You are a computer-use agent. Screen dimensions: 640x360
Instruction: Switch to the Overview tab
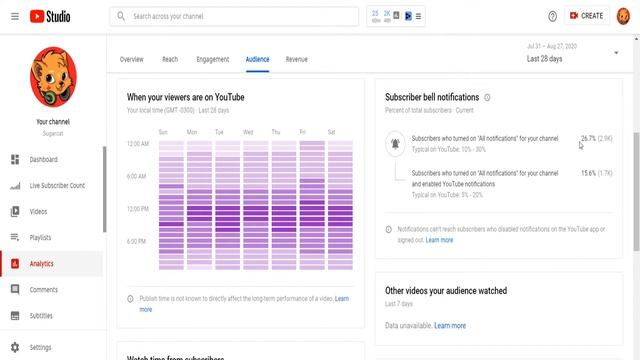[x=131, y=60]
